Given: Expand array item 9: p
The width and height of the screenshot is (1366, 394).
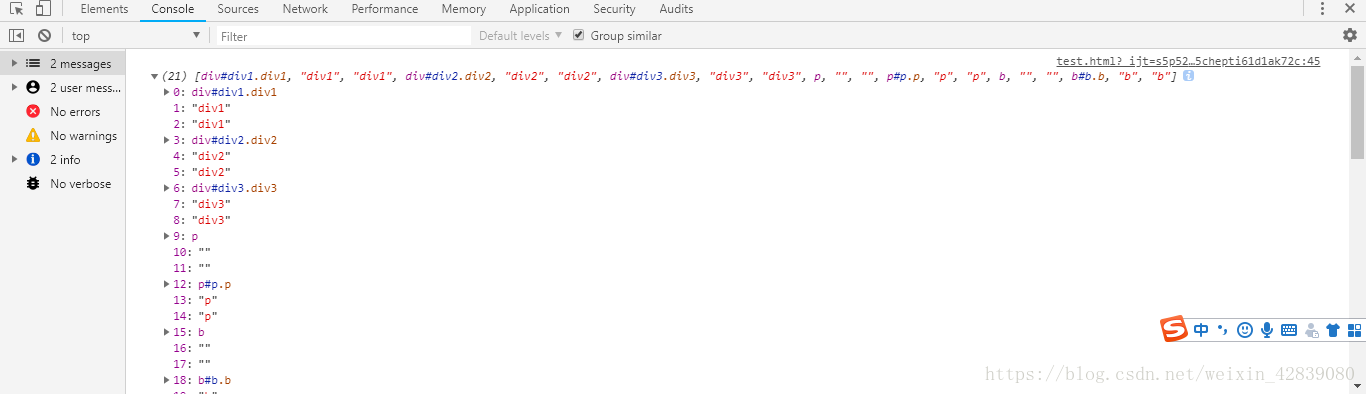Looking at the screenshot, I should coord(167,236).
